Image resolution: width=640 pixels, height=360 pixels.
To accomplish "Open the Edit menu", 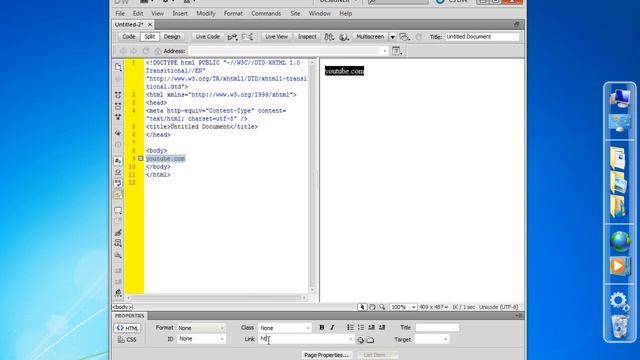I will (x=138, y=13).
